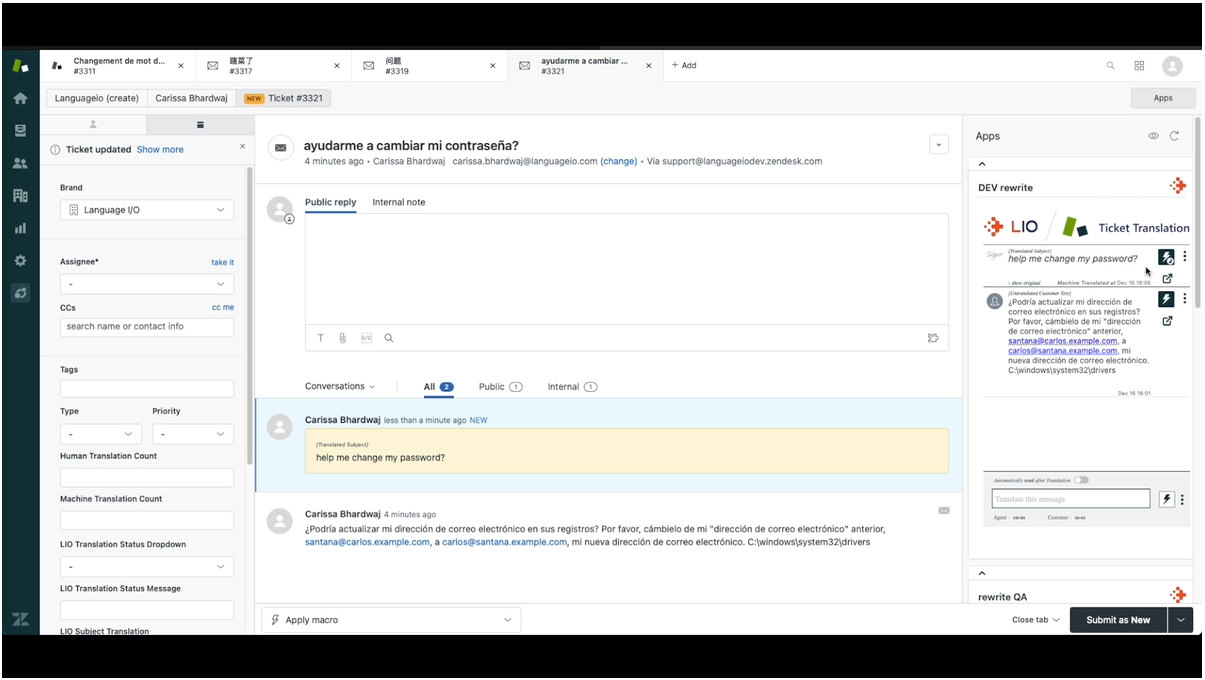
Task: Click the email envelope icon beside ticket title
Action: pyautogui.click(x=281, y=147)
